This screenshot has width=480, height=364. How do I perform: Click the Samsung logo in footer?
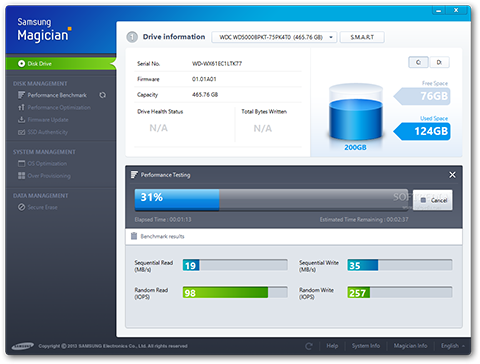click(x=23, y=346)
